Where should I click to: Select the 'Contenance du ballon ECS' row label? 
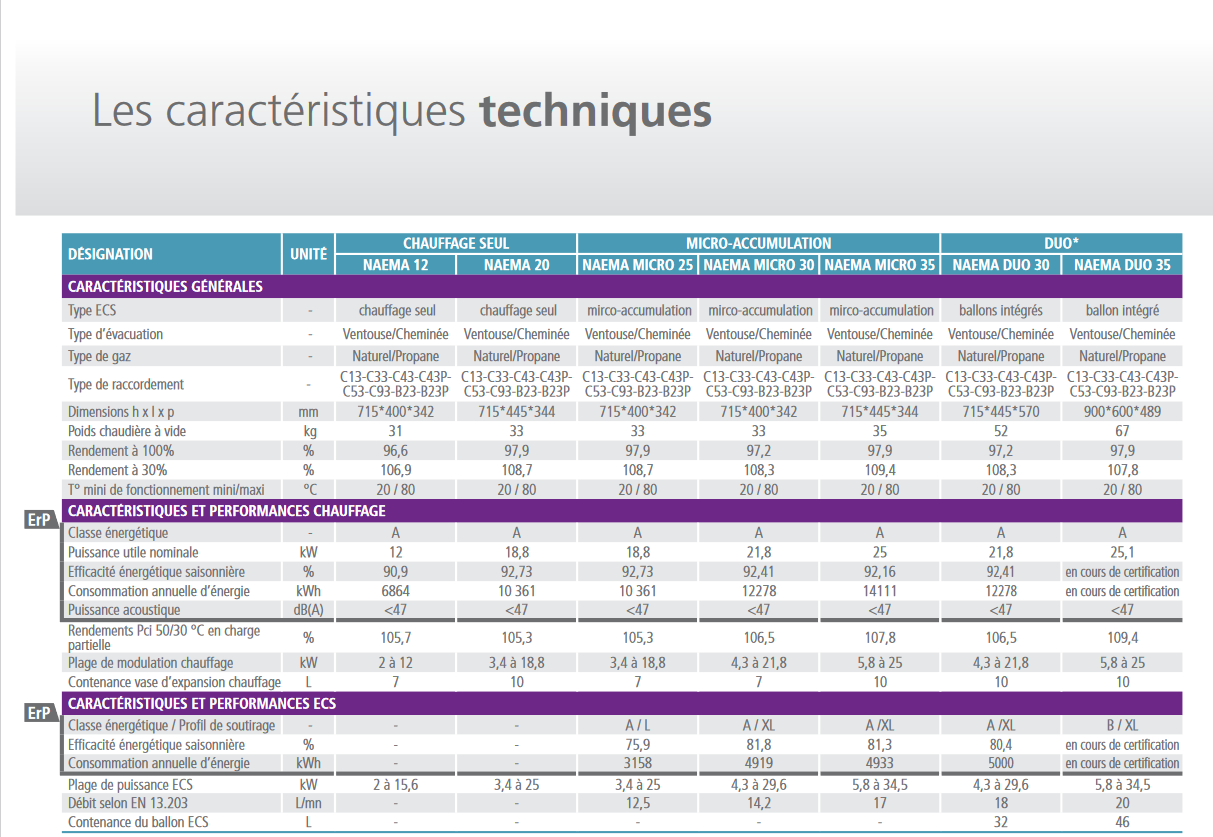138,822
